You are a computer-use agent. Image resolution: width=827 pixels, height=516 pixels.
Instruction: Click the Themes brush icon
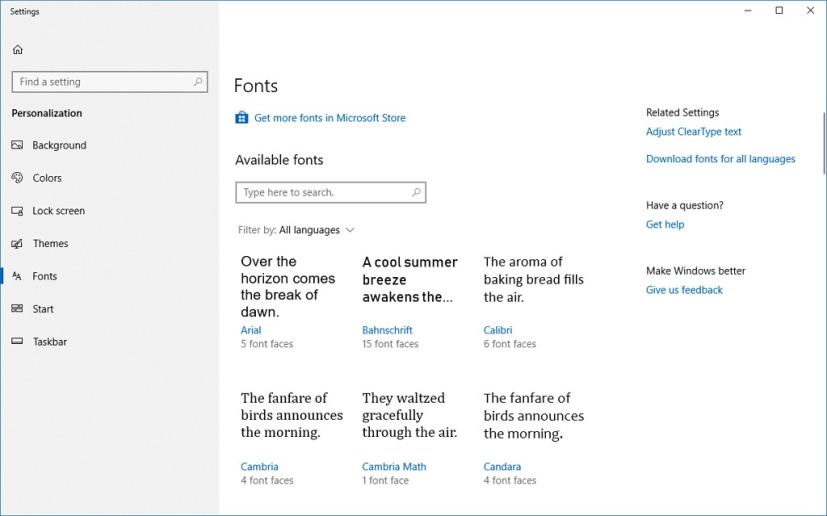(x=17, y=244)
